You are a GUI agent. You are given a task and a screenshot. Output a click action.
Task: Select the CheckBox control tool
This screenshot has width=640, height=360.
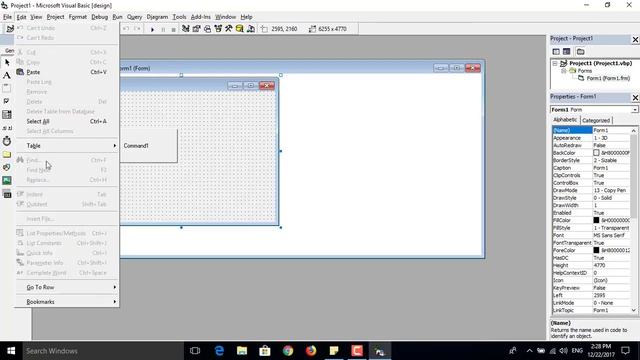[x=7, y=101]
